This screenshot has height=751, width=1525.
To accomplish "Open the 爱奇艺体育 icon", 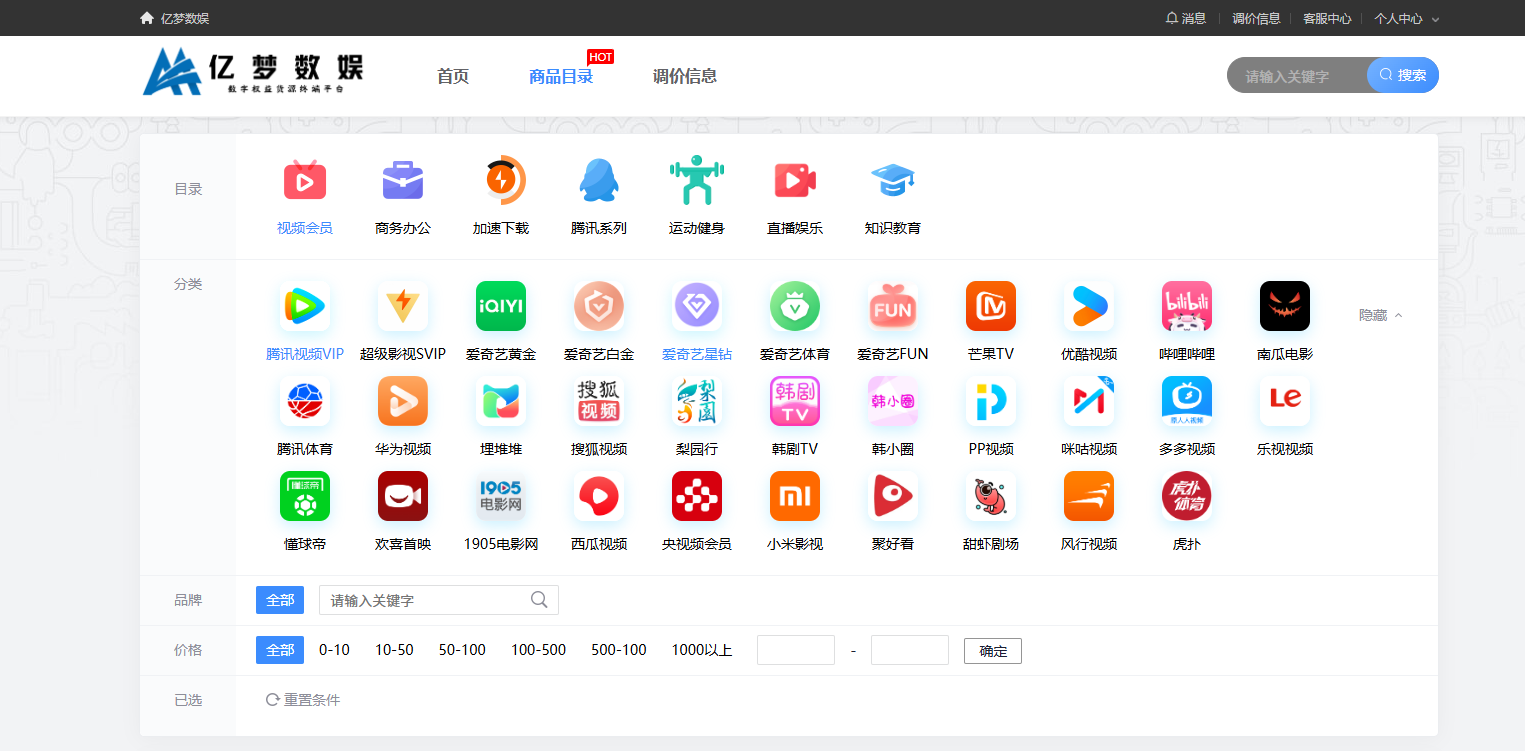I will pos(795,306).
